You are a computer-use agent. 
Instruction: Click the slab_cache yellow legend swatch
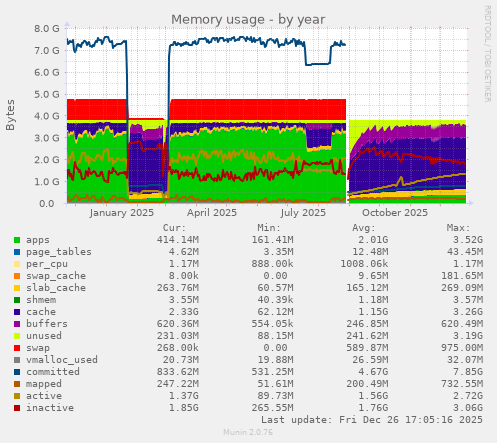[x=17, y=288]
